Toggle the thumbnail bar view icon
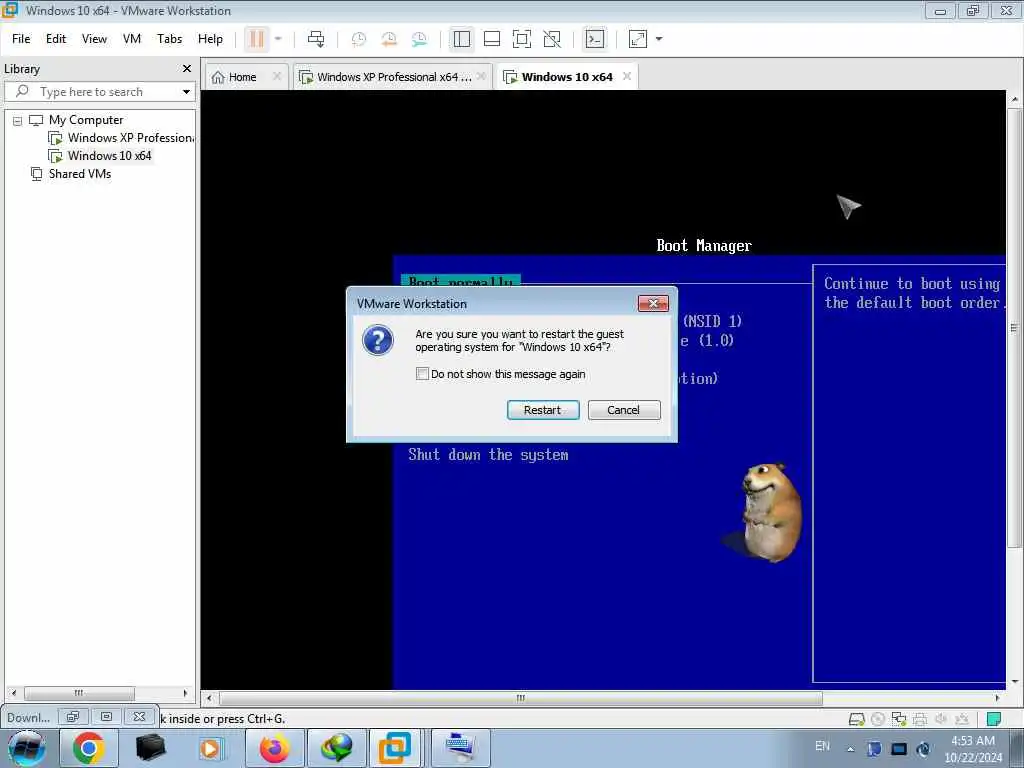Viewport: 1024px width, 768px height. coord(492,39)
